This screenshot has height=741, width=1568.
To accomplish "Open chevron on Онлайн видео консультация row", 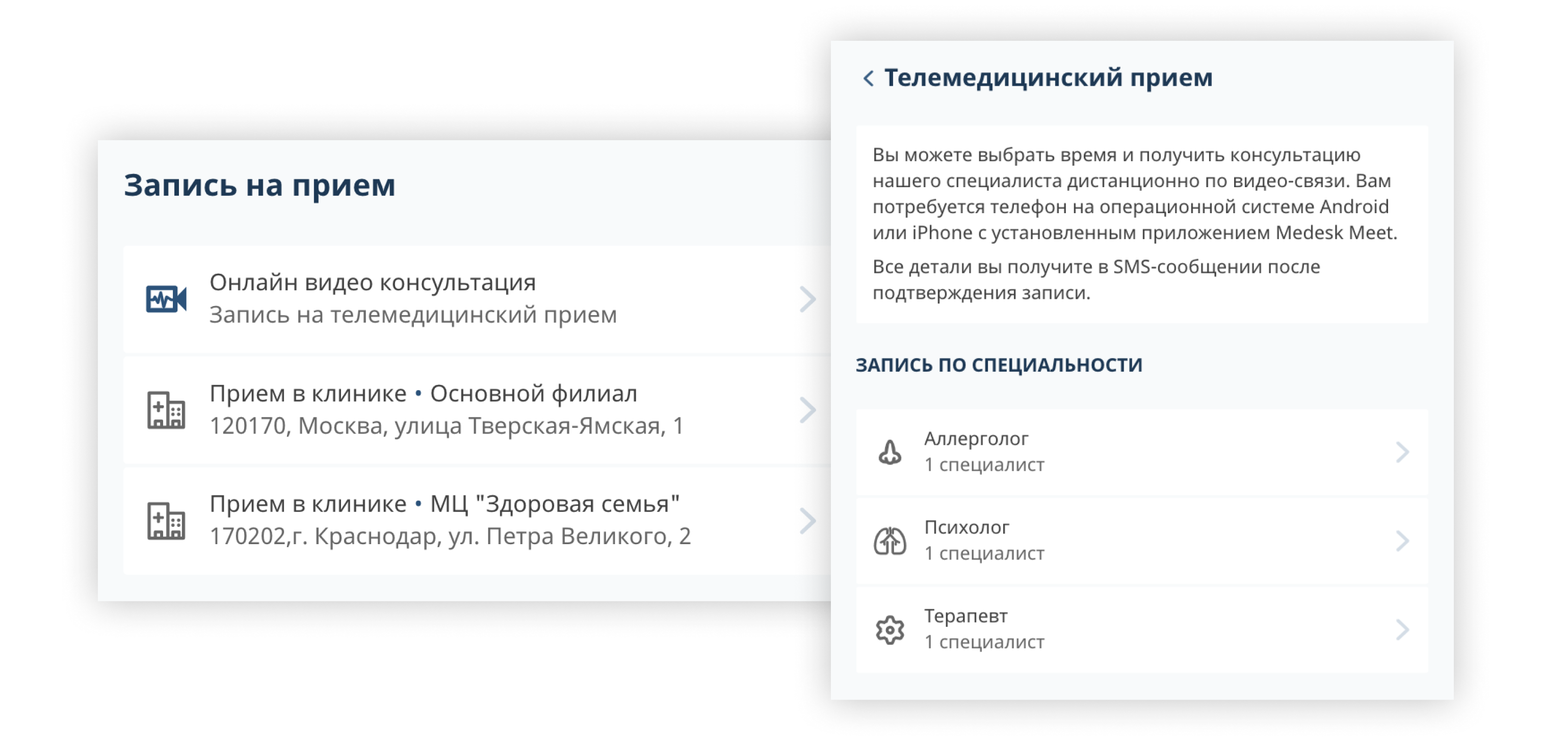I will (x=808, y=299).
